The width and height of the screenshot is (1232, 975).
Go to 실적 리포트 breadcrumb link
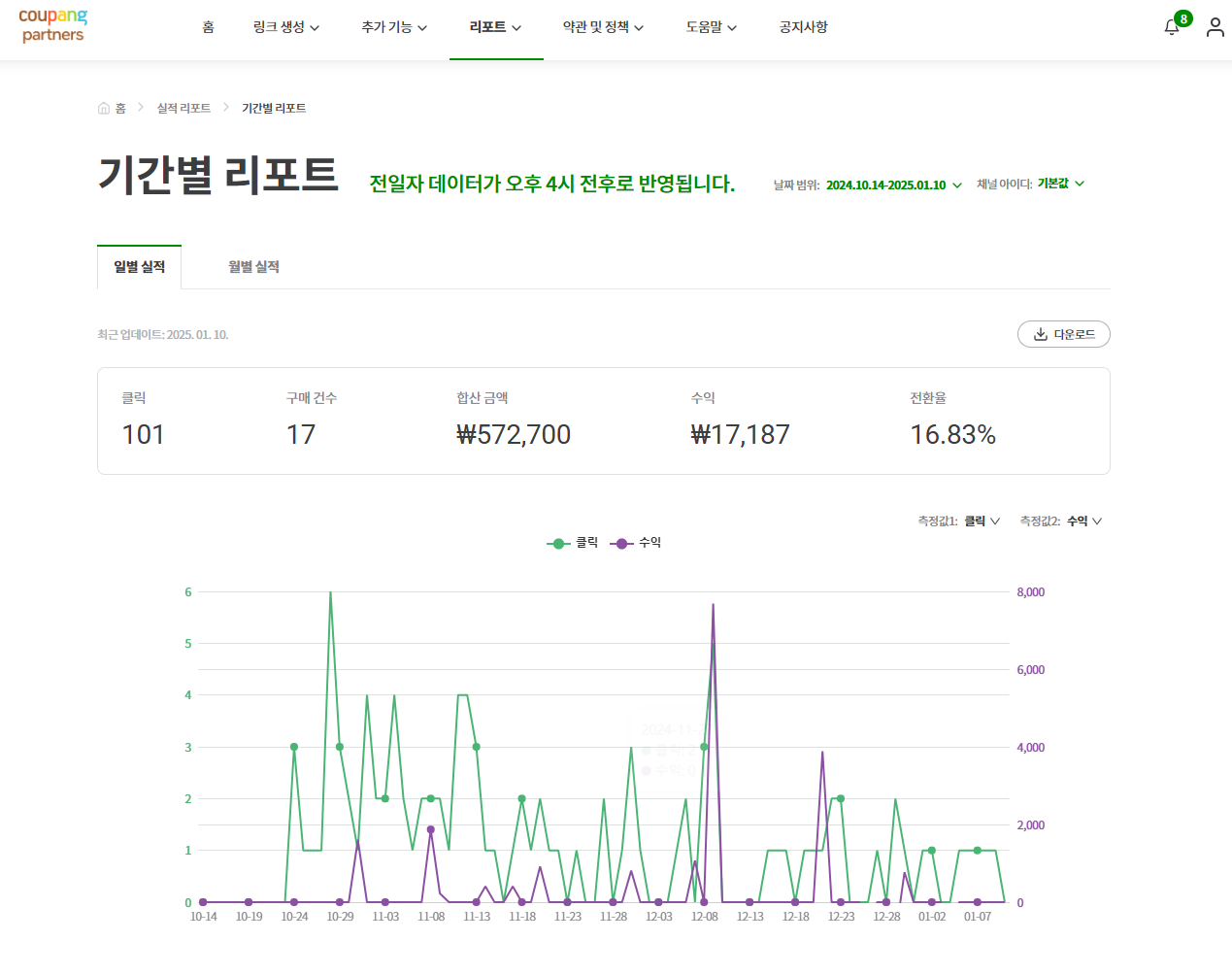tap(183, 108)
